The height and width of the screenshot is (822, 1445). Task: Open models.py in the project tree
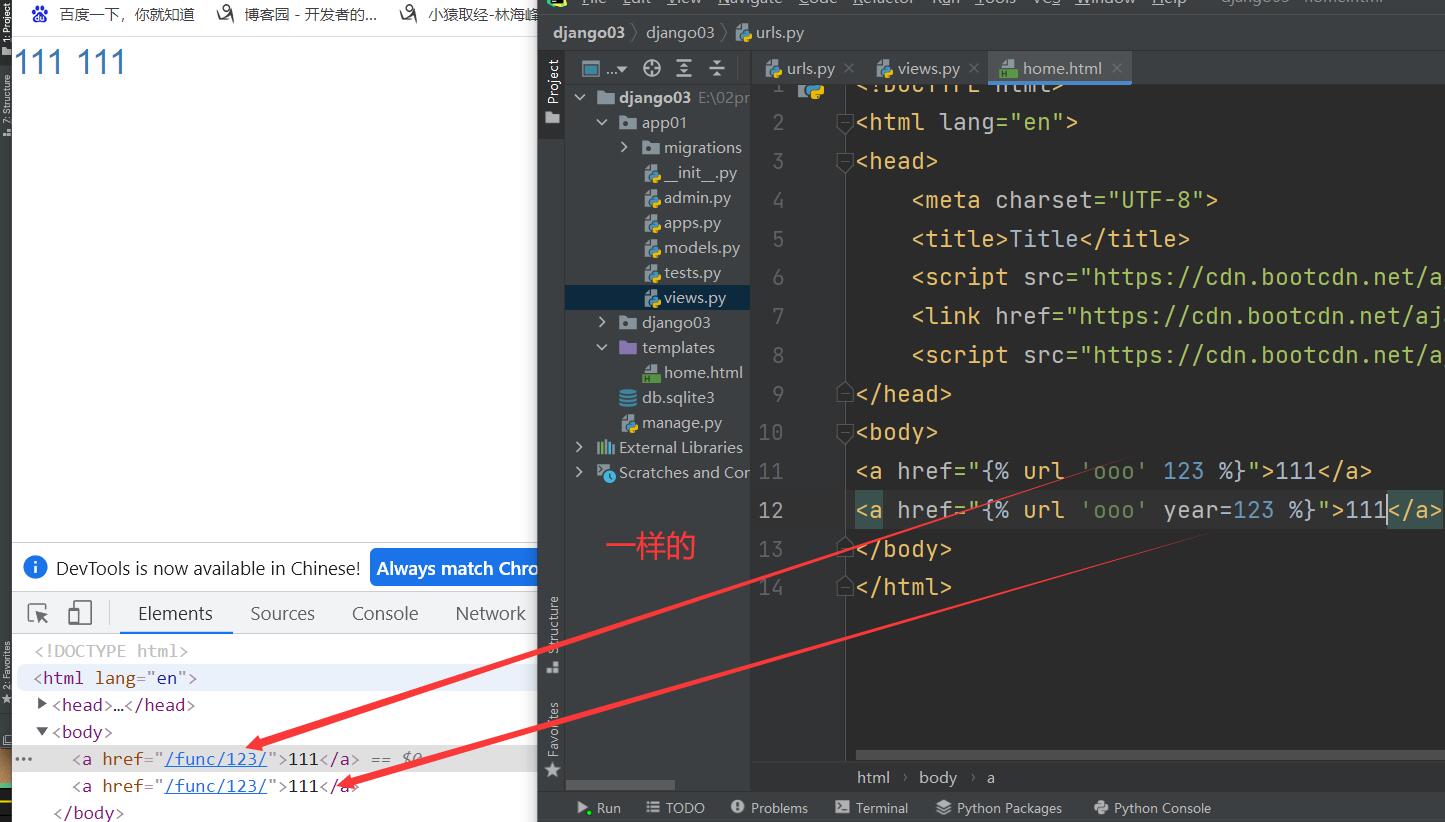[692, 247]
